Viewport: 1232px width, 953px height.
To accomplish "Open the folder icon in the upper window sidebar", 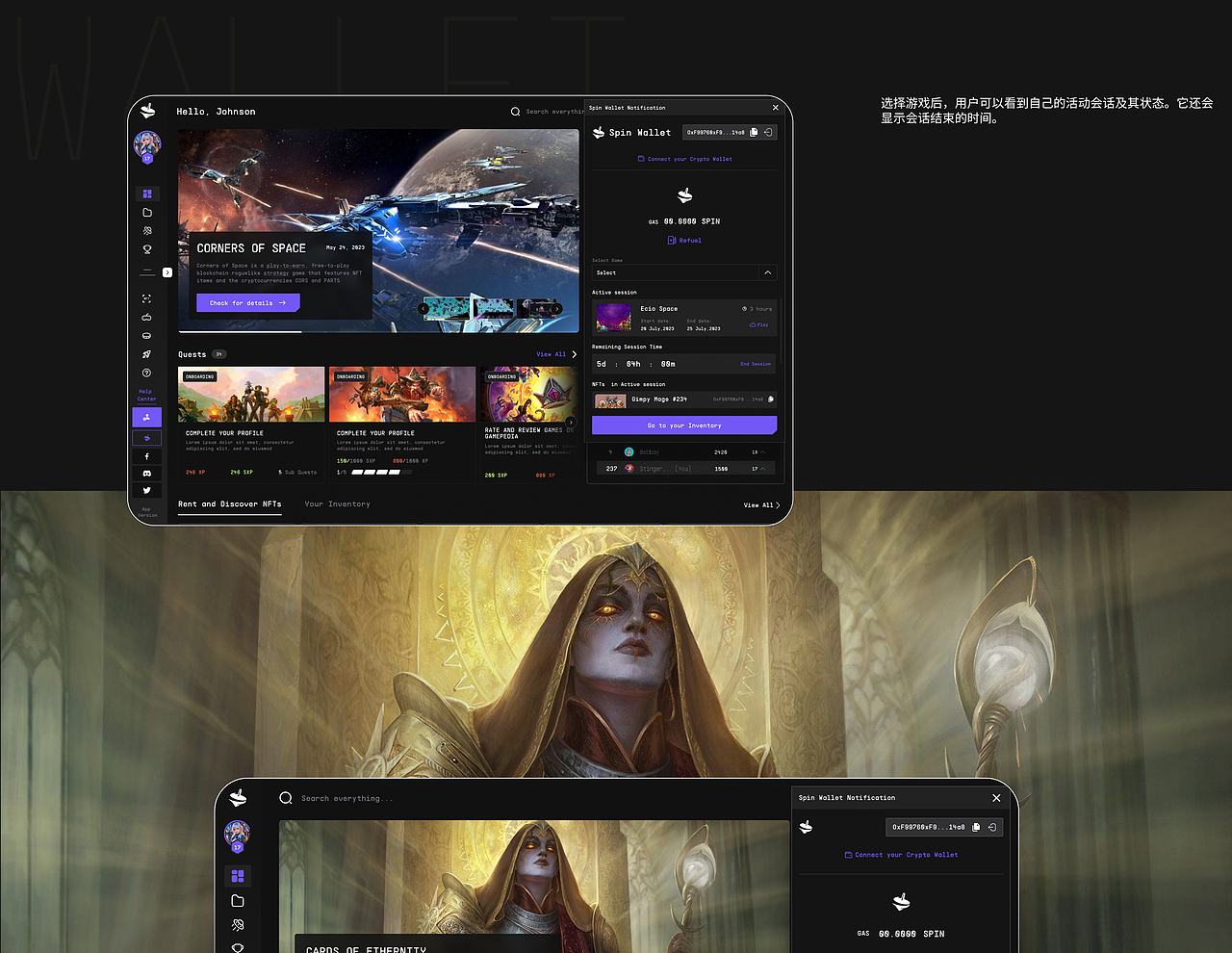I will (147, 213).
